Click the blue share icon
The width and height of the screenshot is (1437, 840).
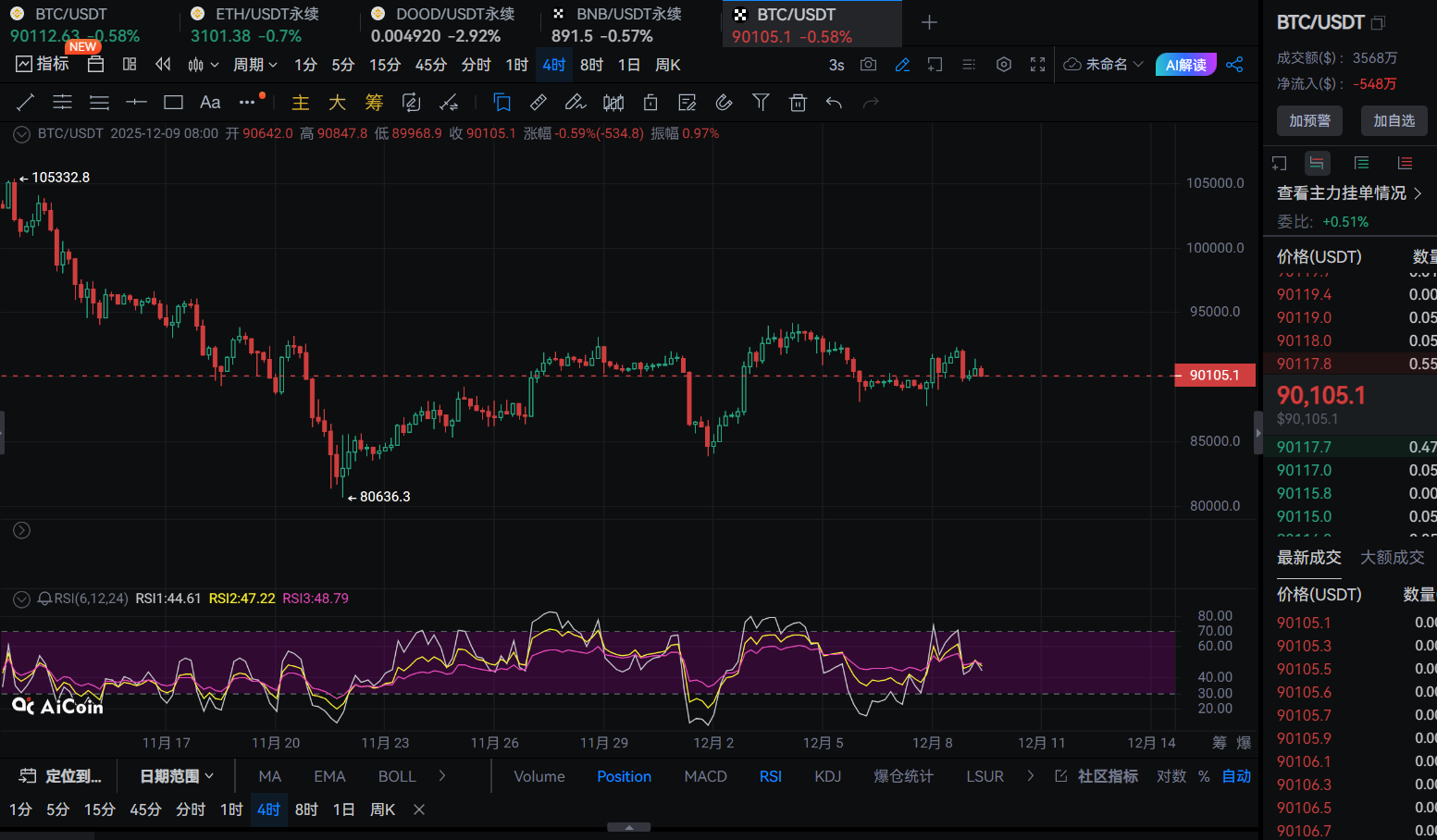[x=1234, y=65]
